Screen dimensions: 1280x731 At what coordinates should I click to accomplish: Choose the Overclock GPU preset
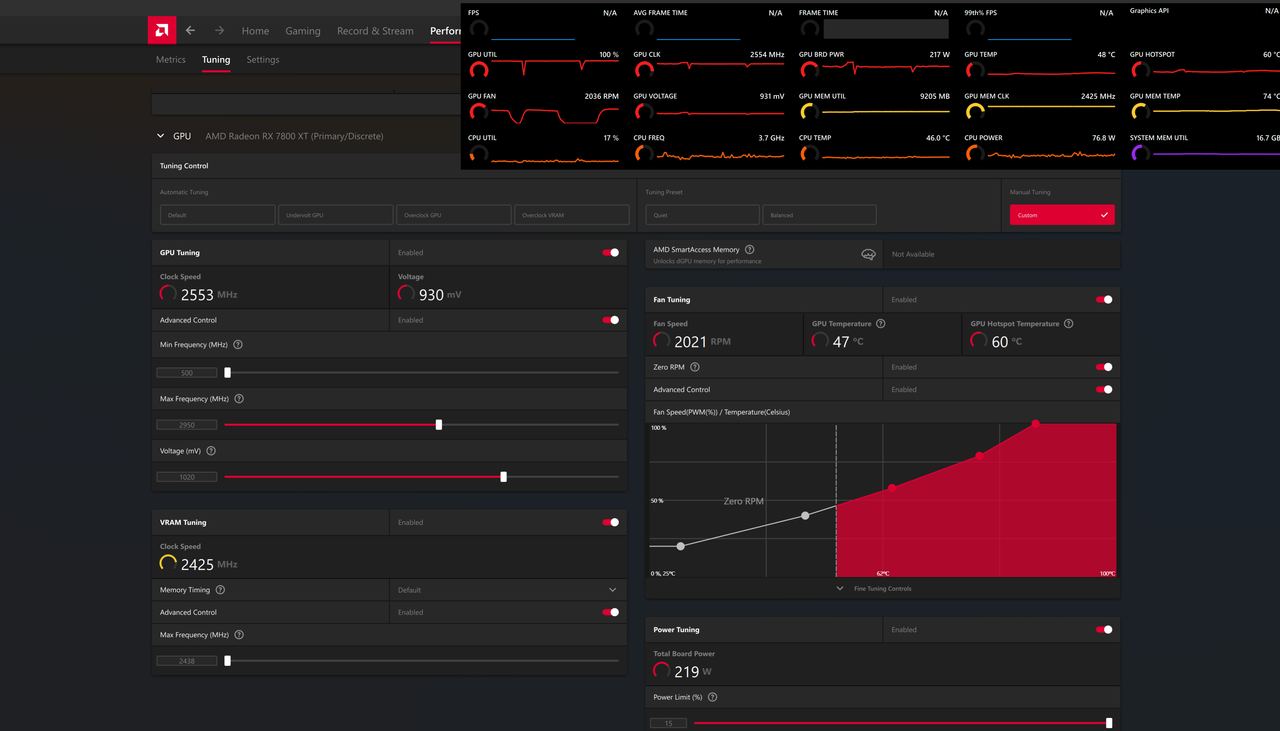[x=453, y=215]
